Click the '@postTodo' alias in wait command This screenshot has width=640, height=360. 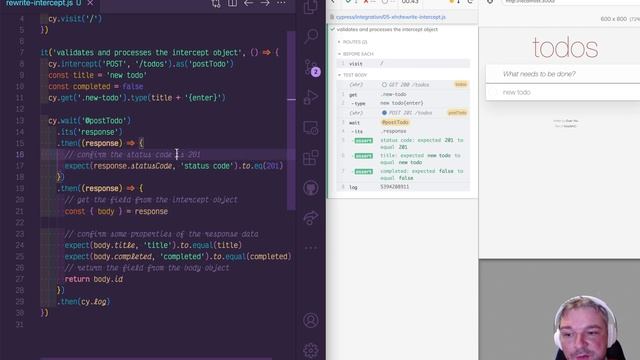395,122
